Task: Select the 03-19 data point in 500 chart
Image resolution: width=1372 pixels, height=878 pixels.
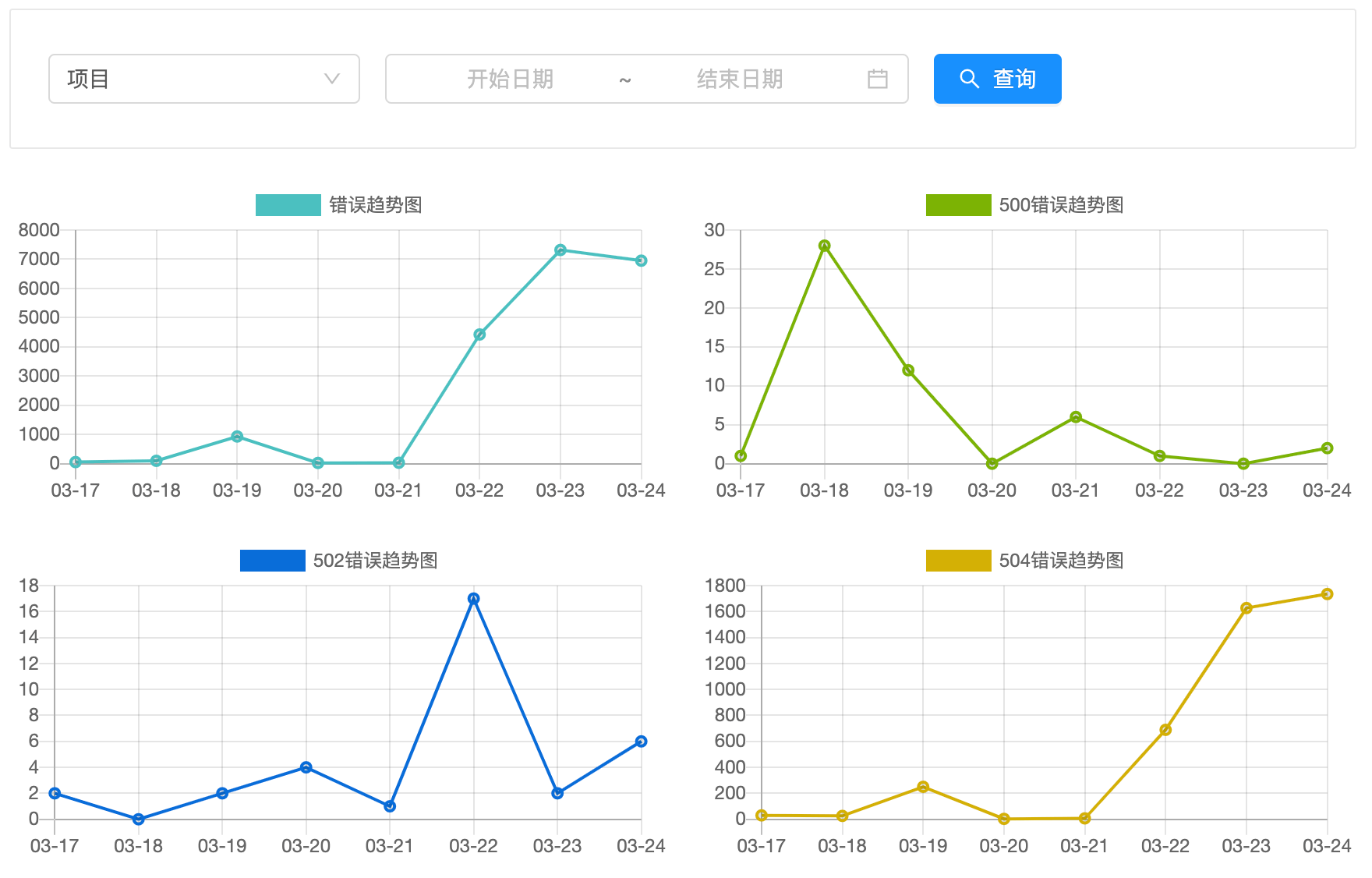Action: point(908,370)
